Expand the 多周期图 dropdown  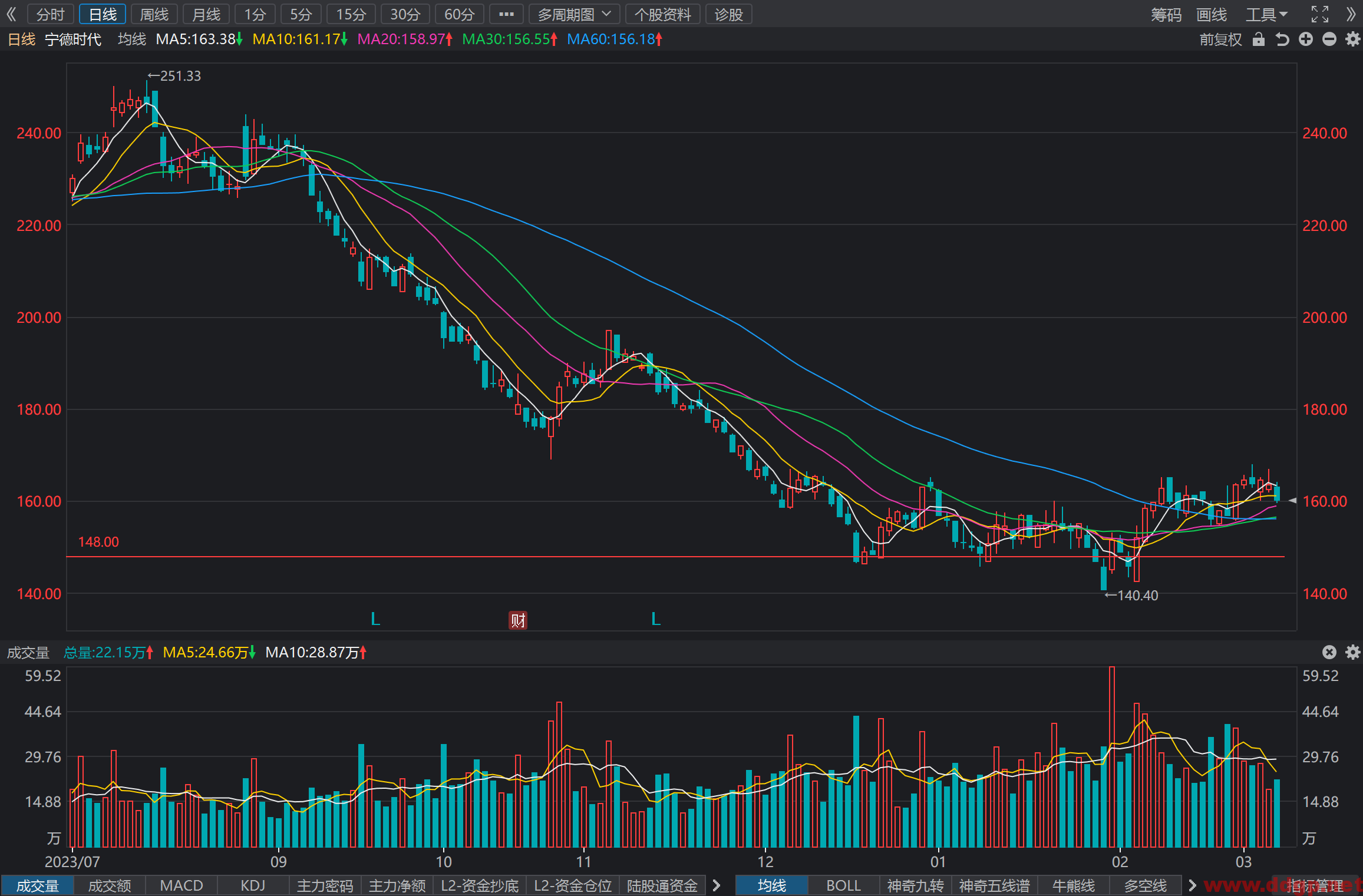pos(574,14)
